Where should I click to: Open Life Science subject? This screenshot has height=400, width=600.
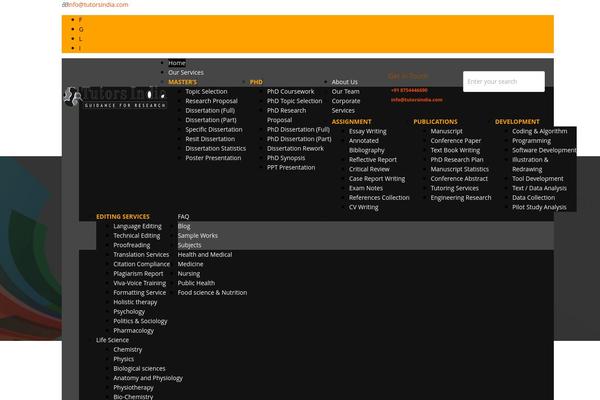112,340
